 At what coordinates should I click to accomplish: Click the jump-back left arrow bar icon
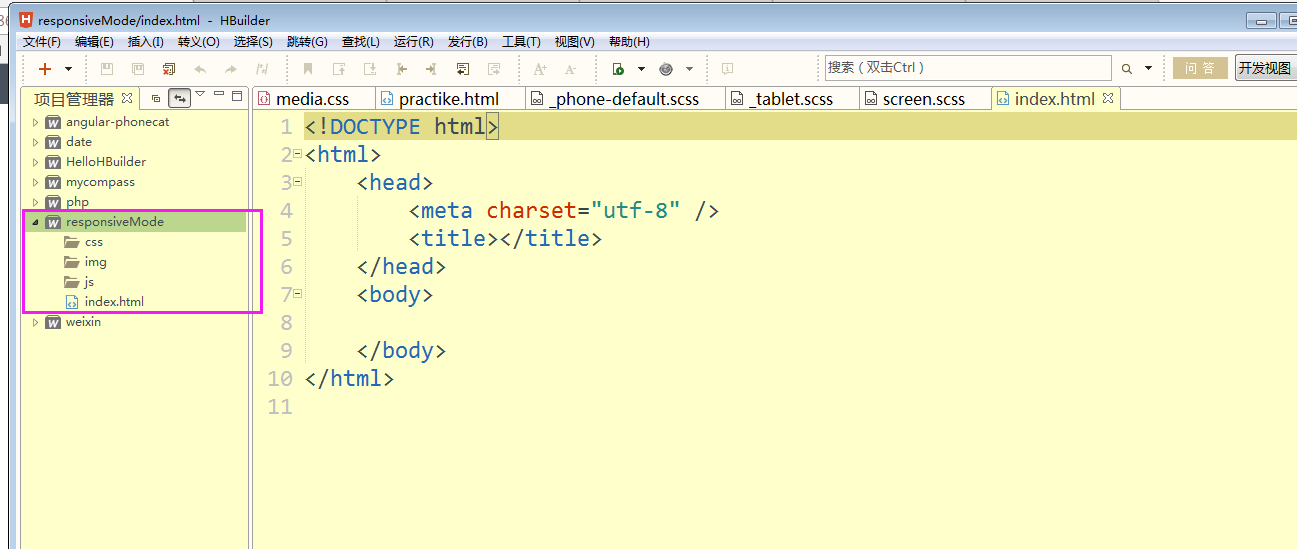point(401,69)
